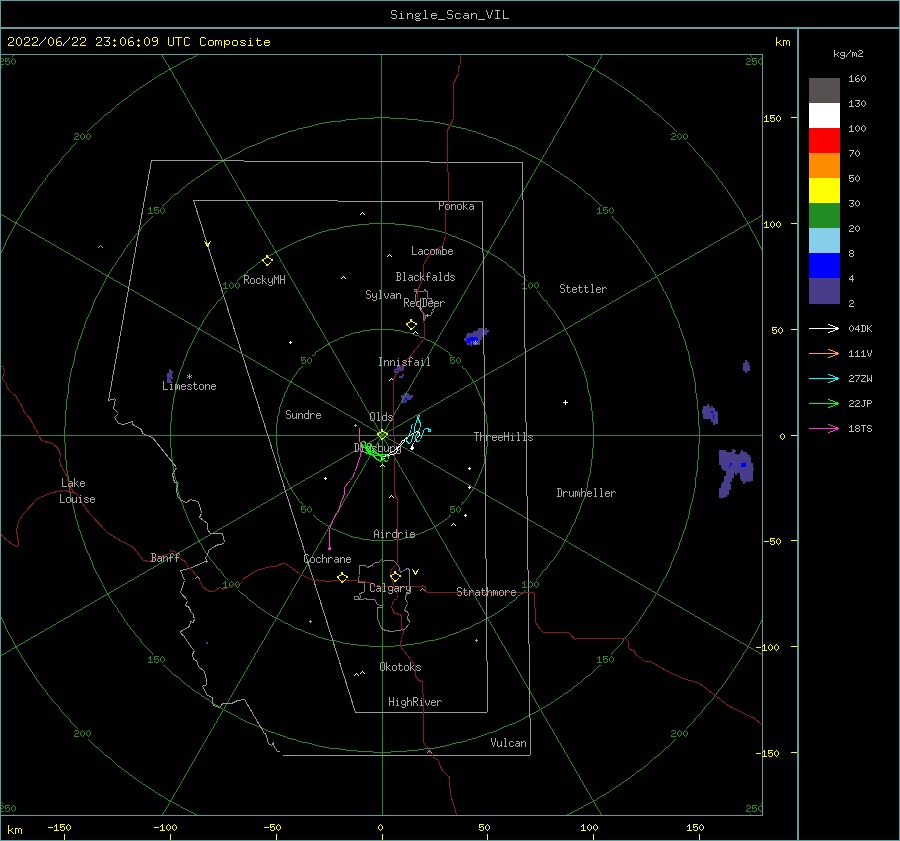Click the green 20-30 legend color swatch

pyautogui.click(x=824, y=216)
